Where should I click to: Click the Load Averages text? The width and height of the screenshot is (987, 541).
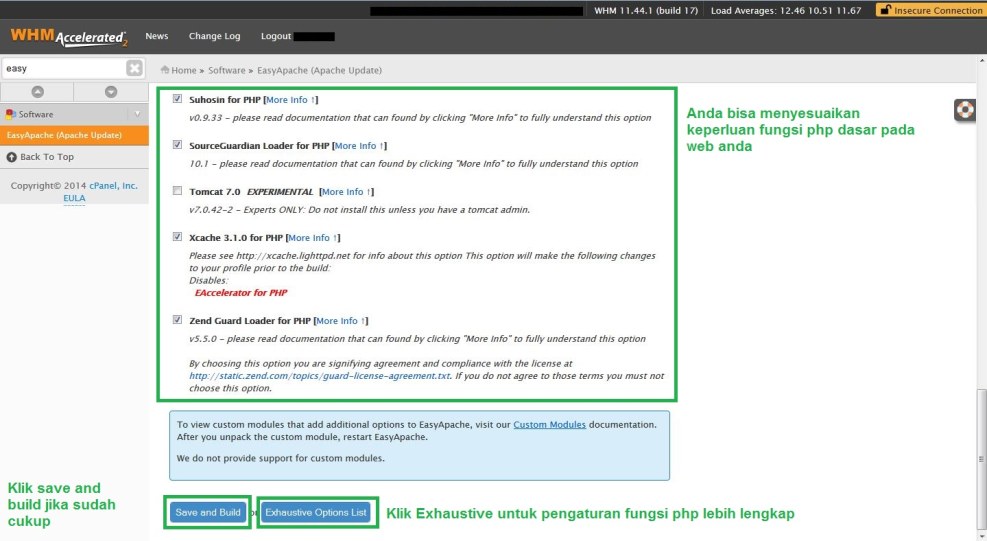click(786, 11)
